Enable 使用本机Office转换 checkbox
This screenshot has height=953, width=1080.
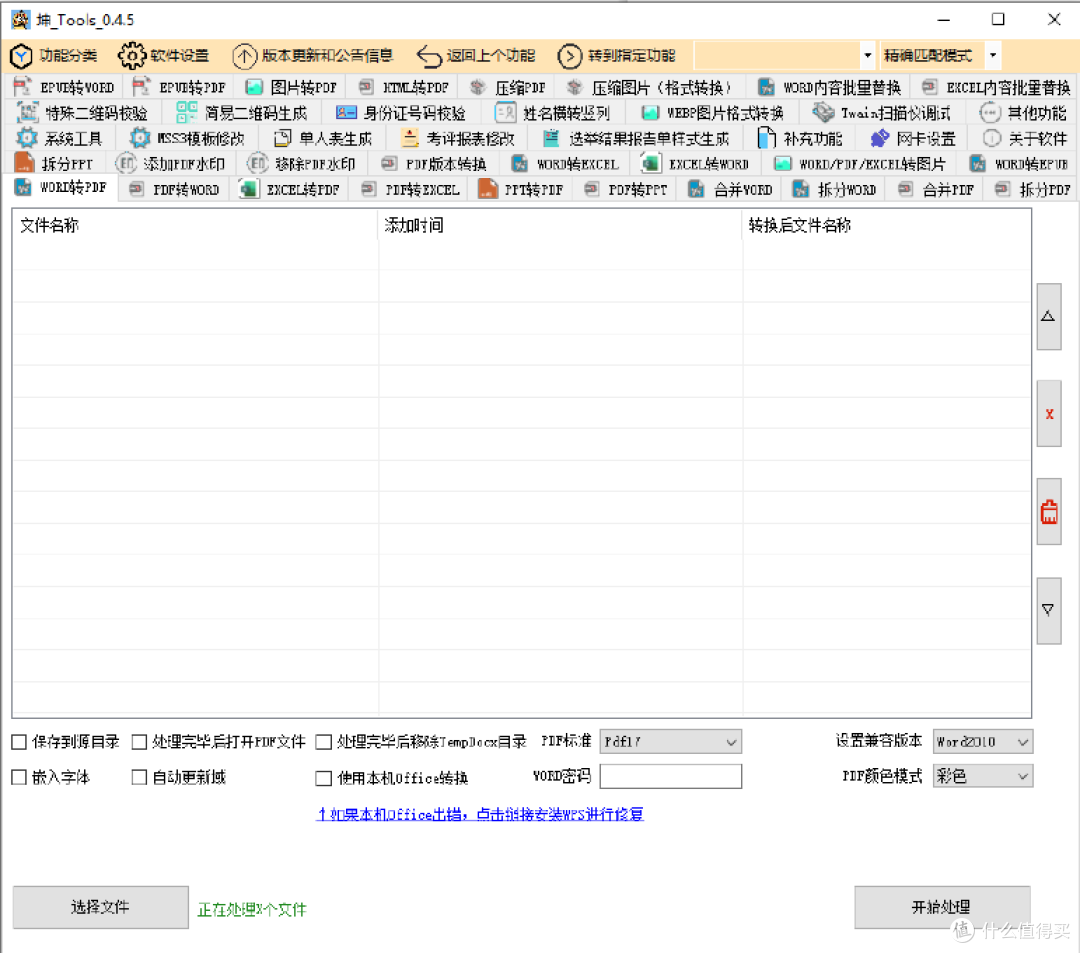[x=324, y=778]
